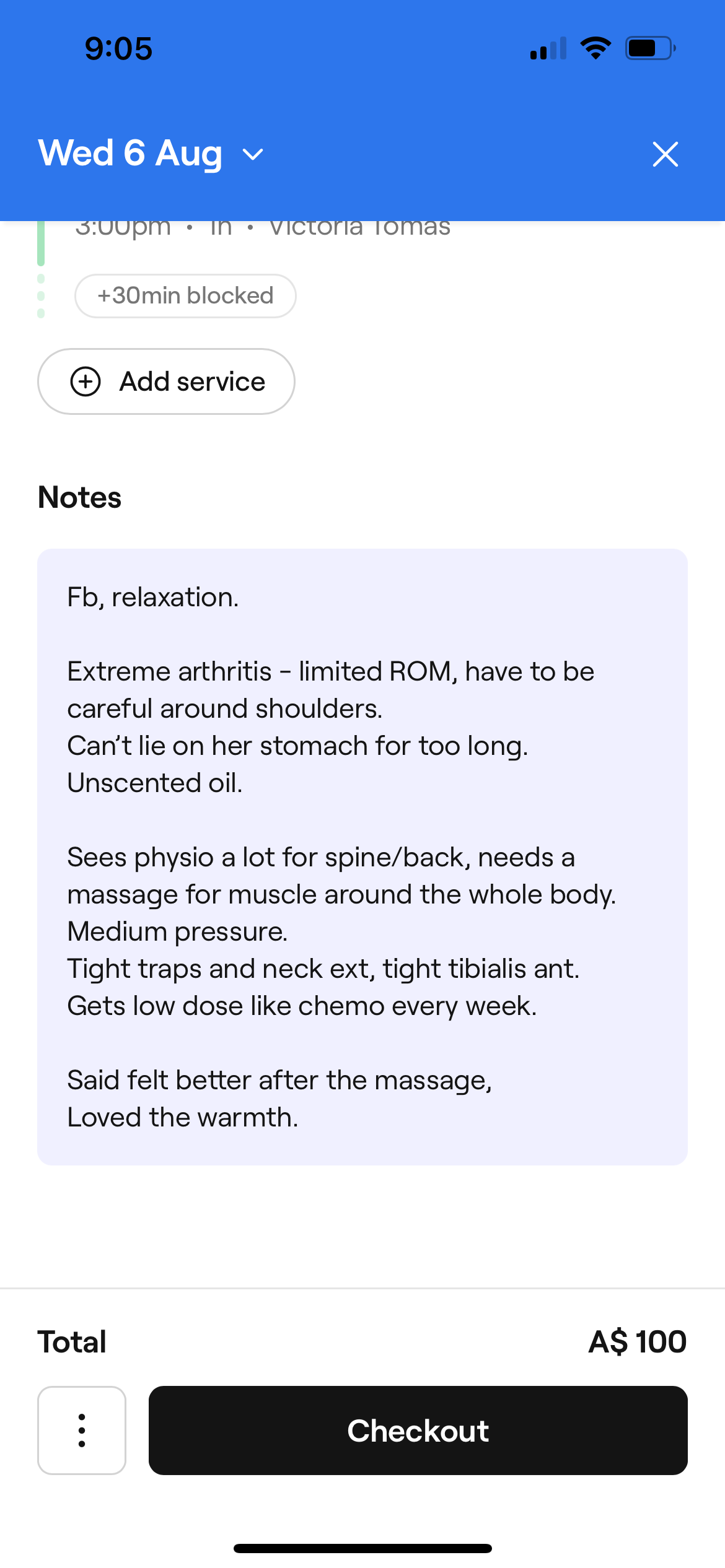Tap the Wi-Fi icon in the status bar

[595, 48]
